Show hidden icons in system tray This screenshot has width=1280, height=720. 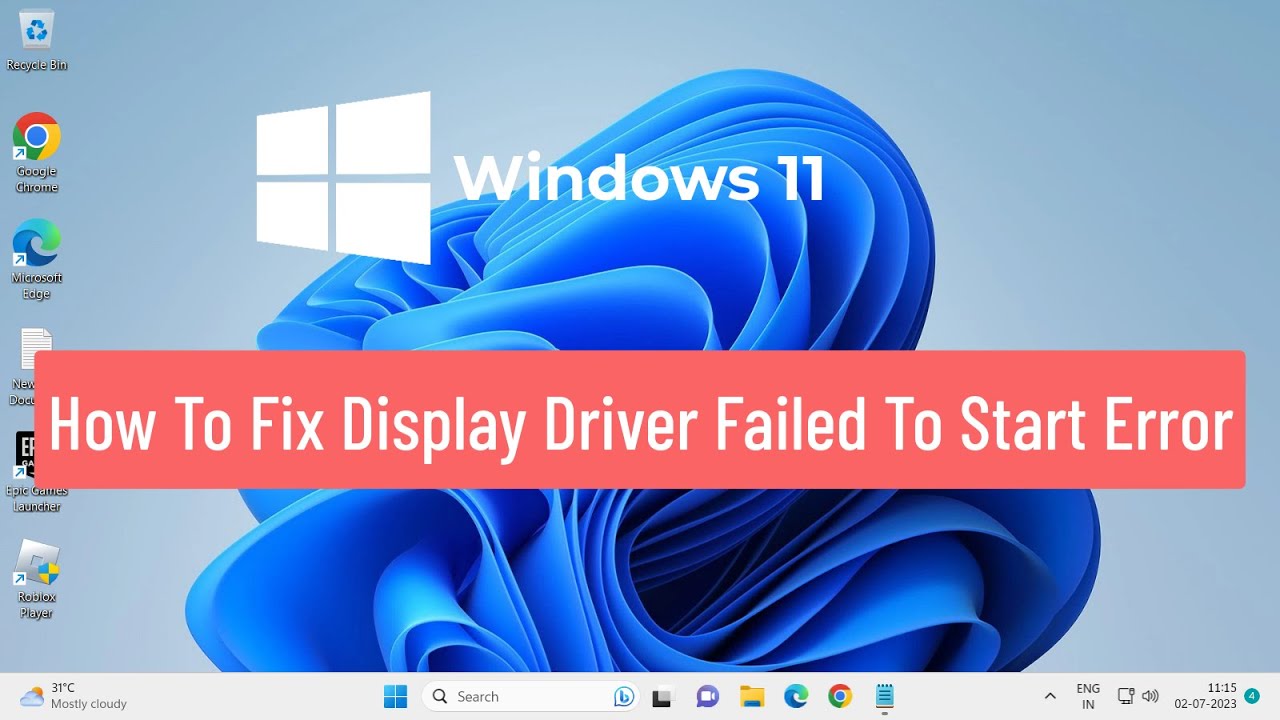point(1050,696)
